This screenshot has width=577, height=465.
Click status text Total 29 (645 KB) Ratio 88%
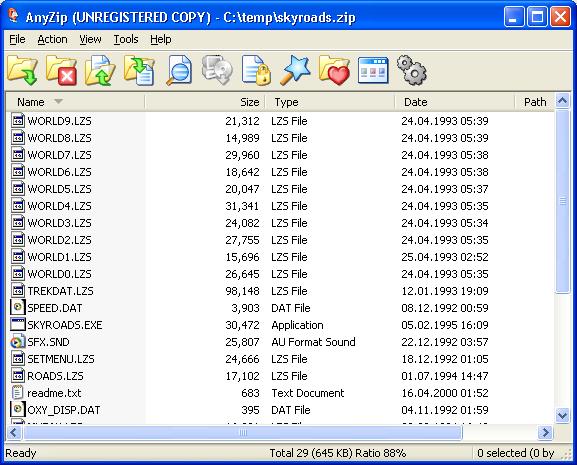337,453
